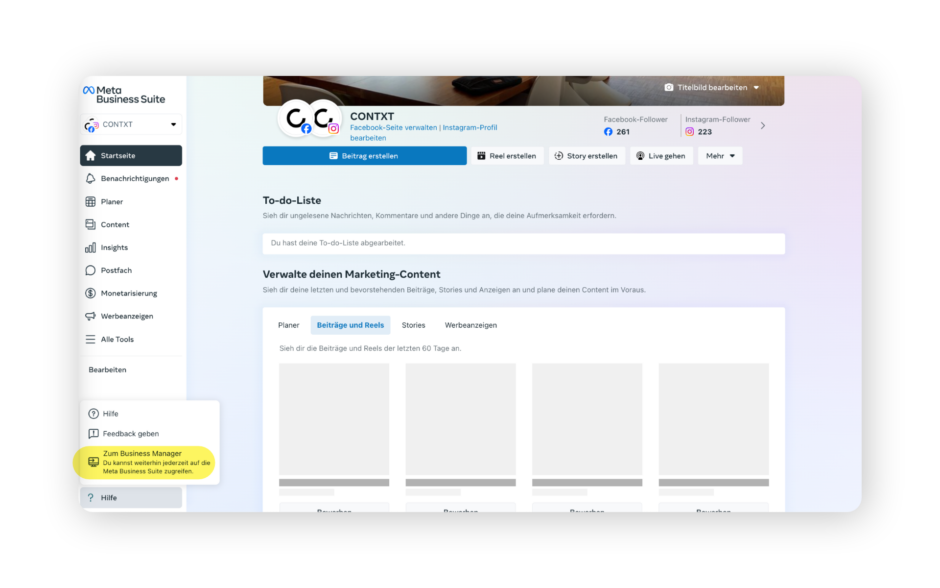This screenshot has width=940, height=588.
Task: Switch to the Stories tab
Action: tap(413, 325)
